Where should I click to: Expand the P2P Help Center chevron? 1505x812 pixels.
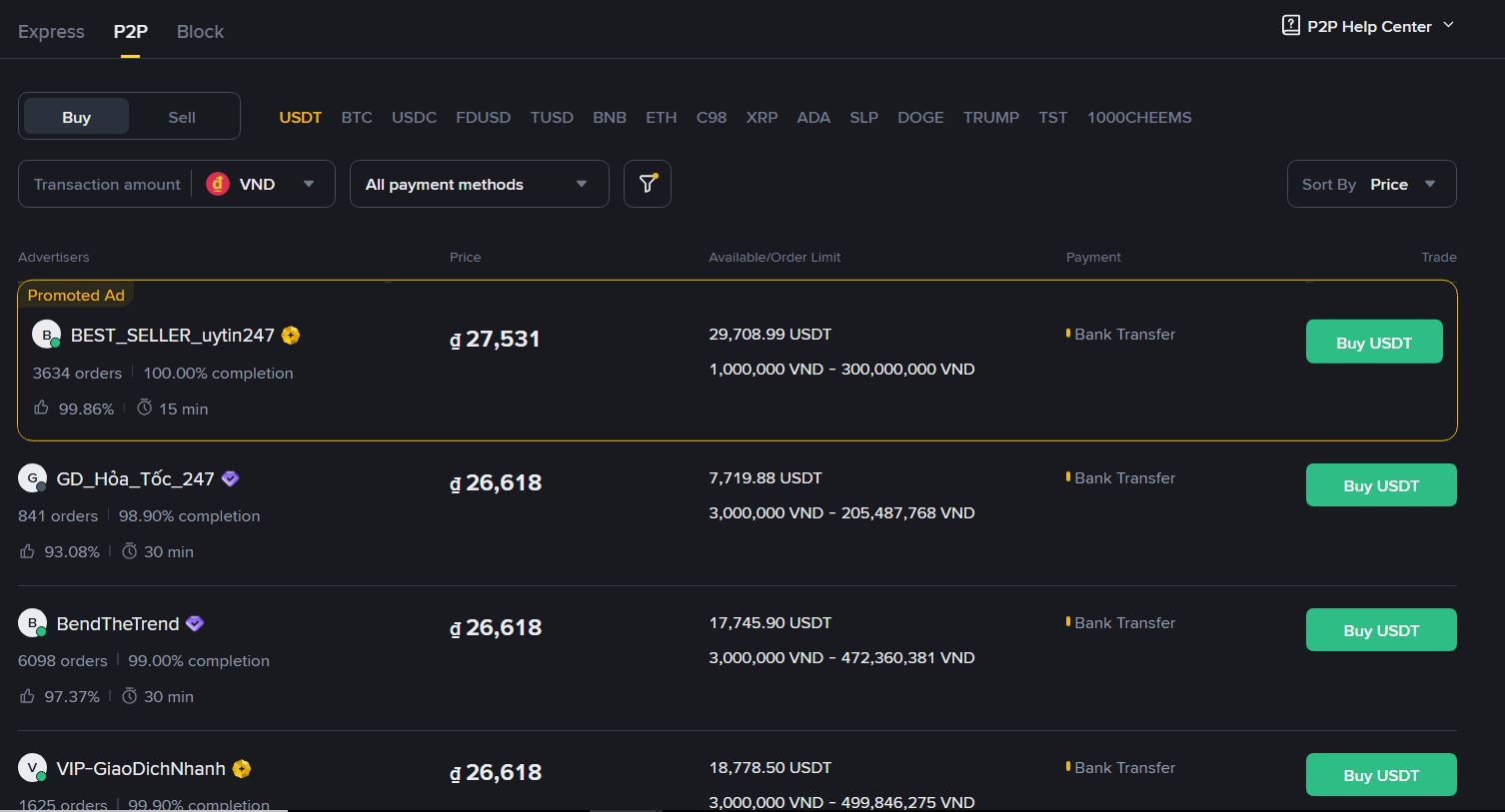point(1448,26)
